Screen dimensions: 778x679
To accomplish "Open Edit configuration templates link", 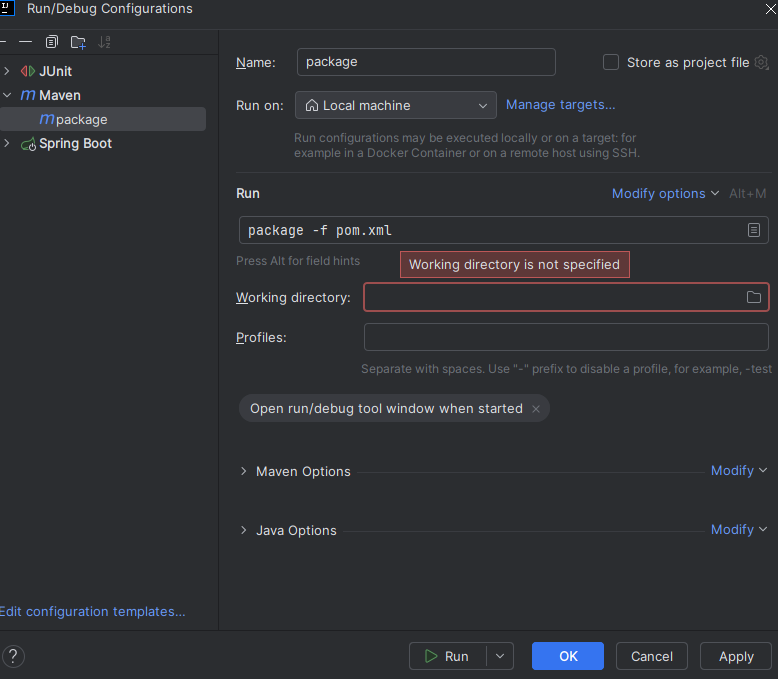I will (92, 611).
